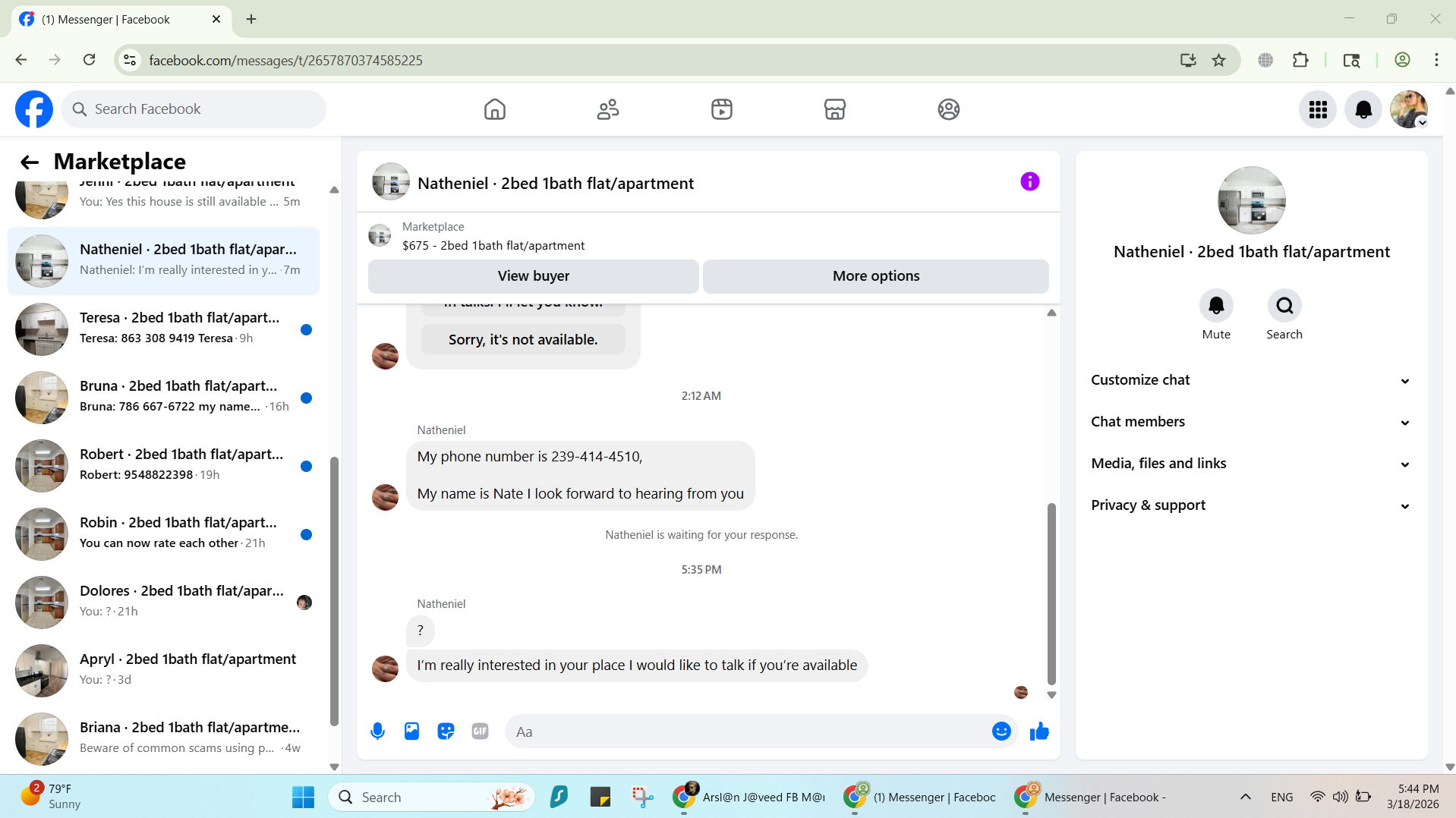Open Marketplace listing $675 2bed 1bath link
Viewport: 1456px width, 818px height.
tap(493, 246)
